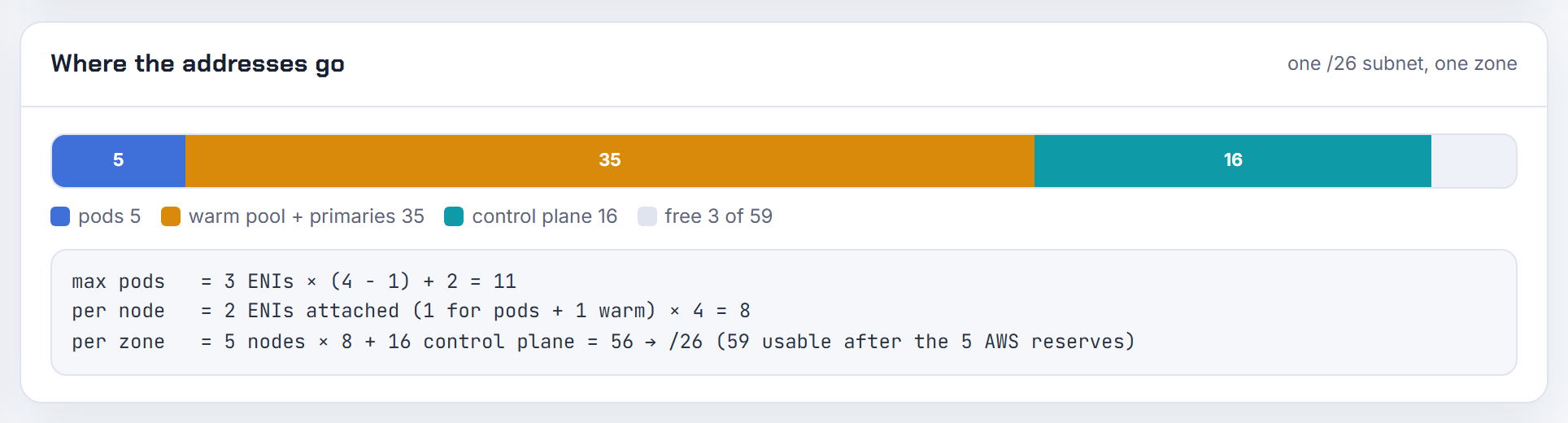Click the 'Where the addresses go' heading
1568x423 pixels.
198,63
